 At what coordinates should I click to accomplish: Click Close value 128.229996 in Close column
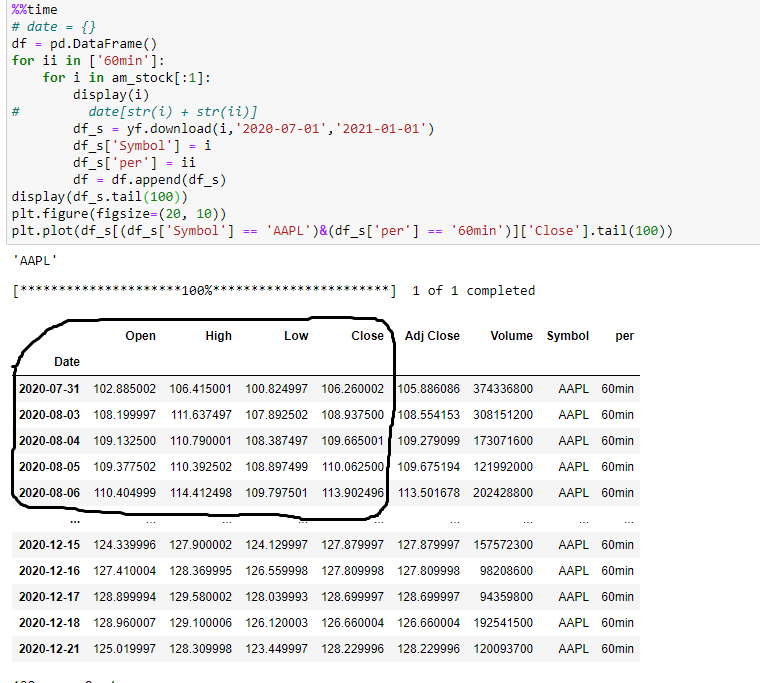point(352,649)
